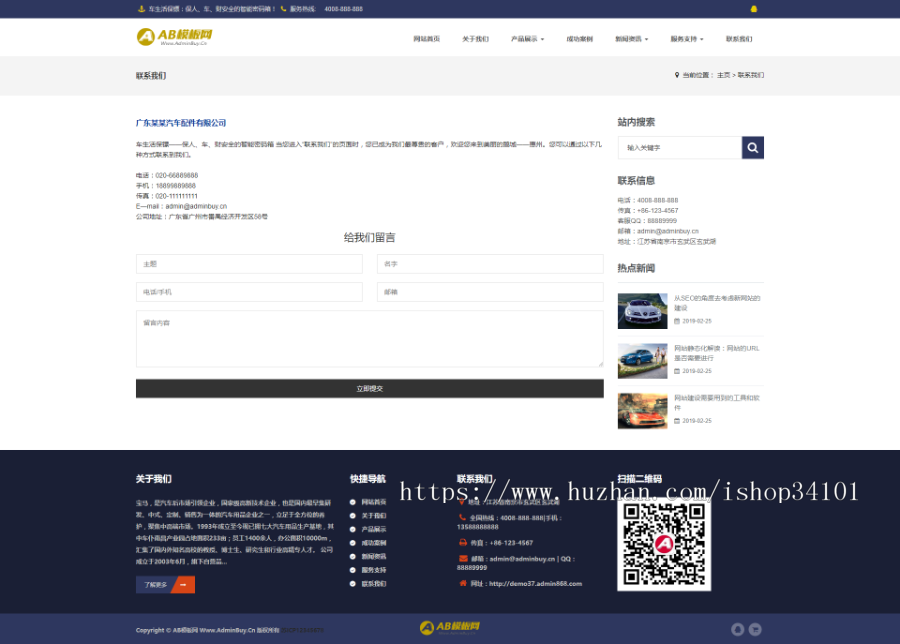Click the orange phone icon beside 全国热线 in footer
900x644 pixels.
[x=463, y=518]
